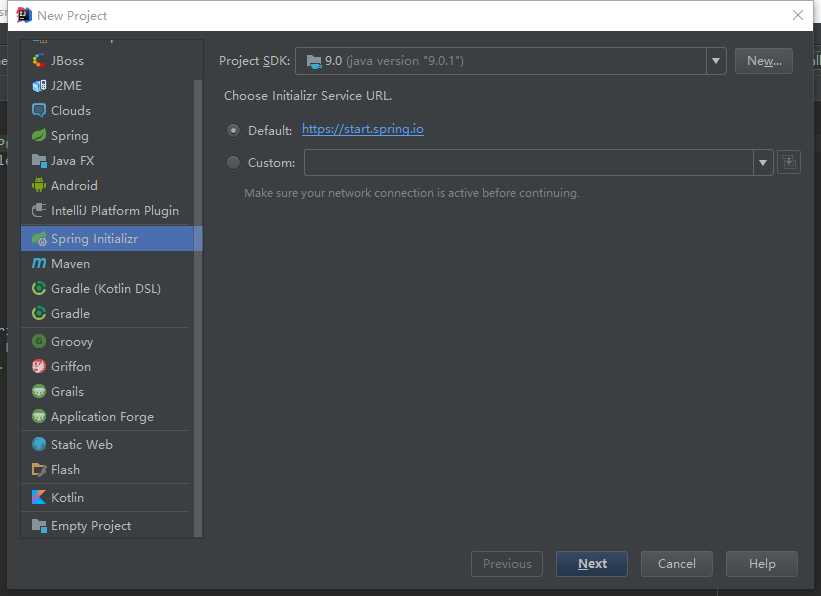The height and width of the screenshot is (596, 821).
Task: Select Empty Project label
Action: [91, 526]
